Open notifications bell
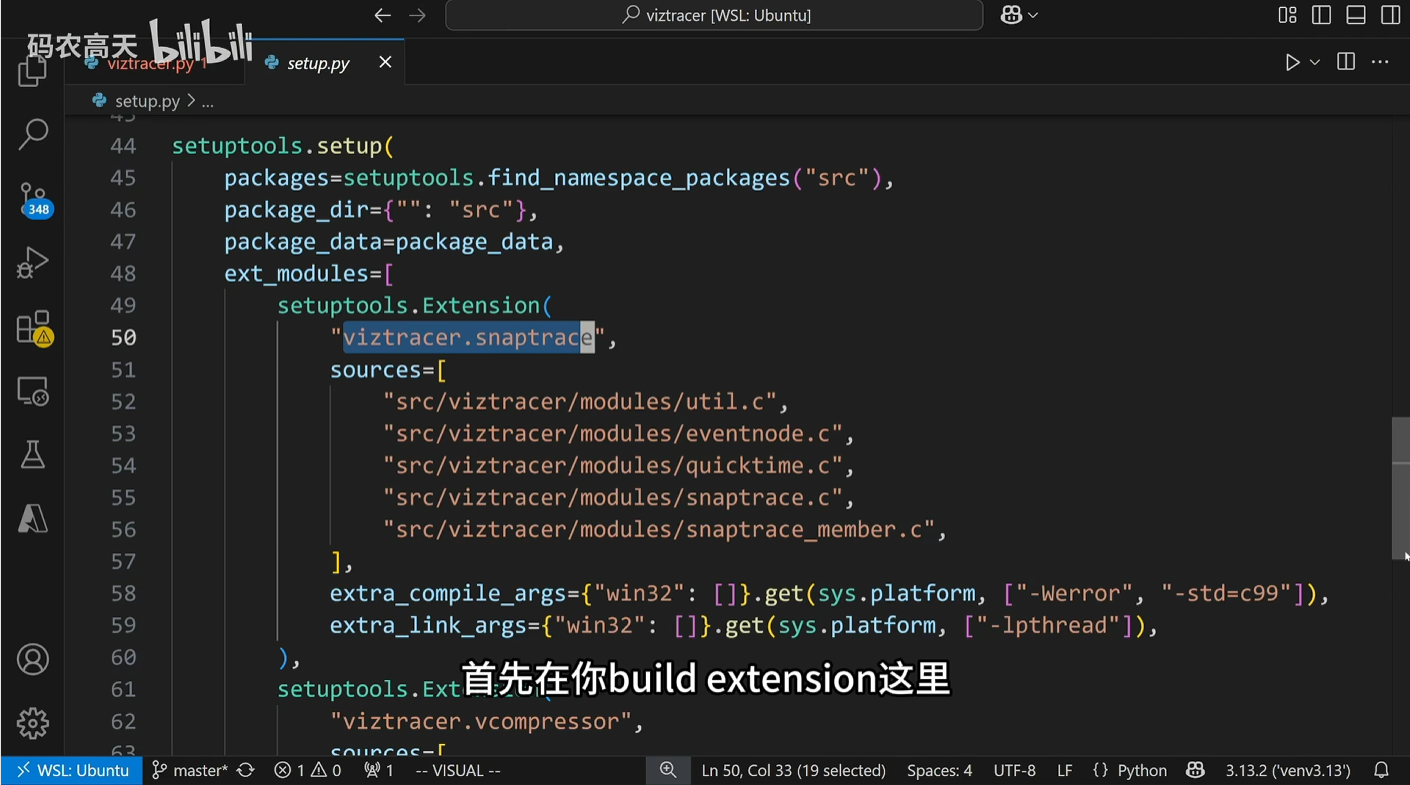The width and height of the screenshot is (1410, 785). (x=1381, y=770)
